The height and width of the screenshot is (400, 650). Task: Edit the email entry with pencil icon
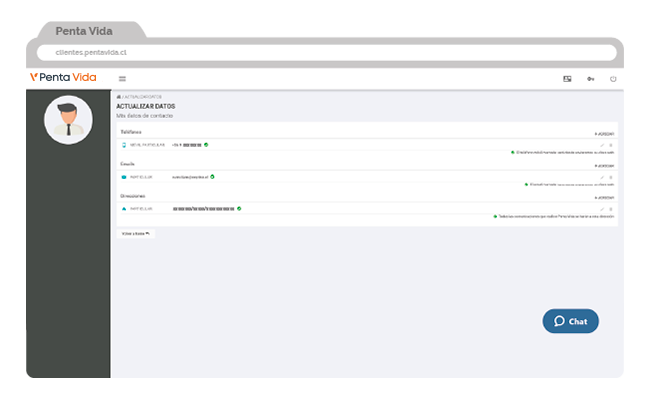point(602,177)
